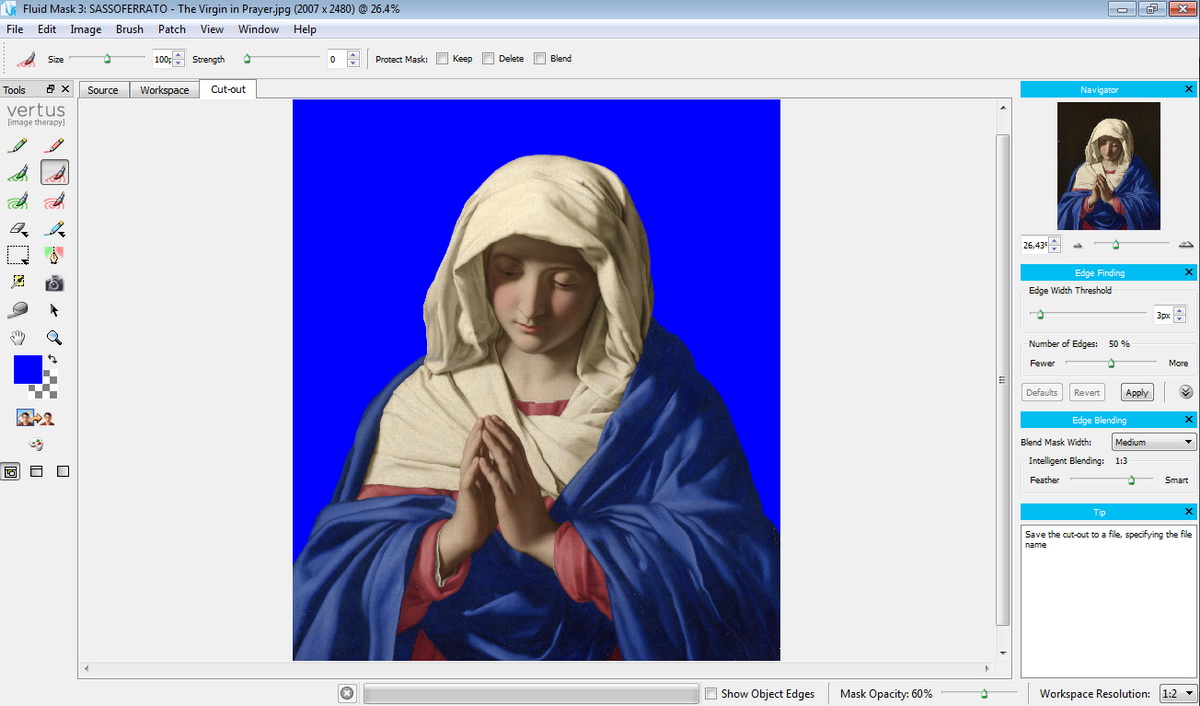Decrease Navigator zoom with down arrow

point(1055,248)
